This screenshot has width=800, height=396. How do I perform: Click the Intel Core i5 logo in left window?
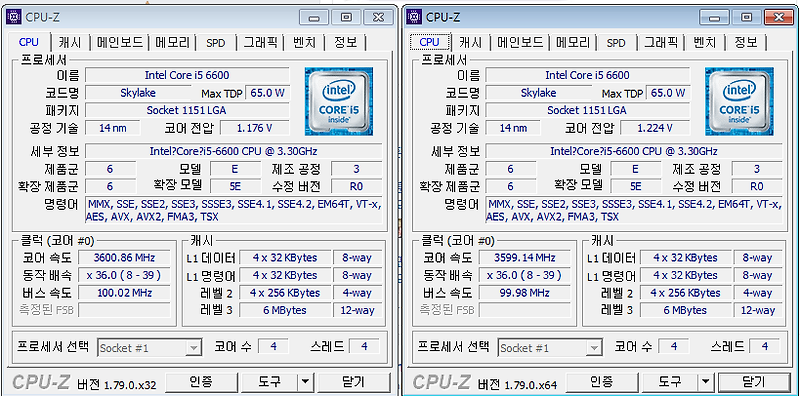[339, 102]
